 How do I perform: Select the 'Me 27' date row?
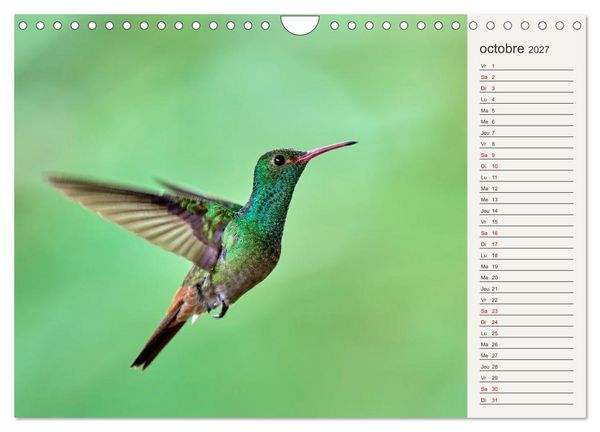click(527, 355)
